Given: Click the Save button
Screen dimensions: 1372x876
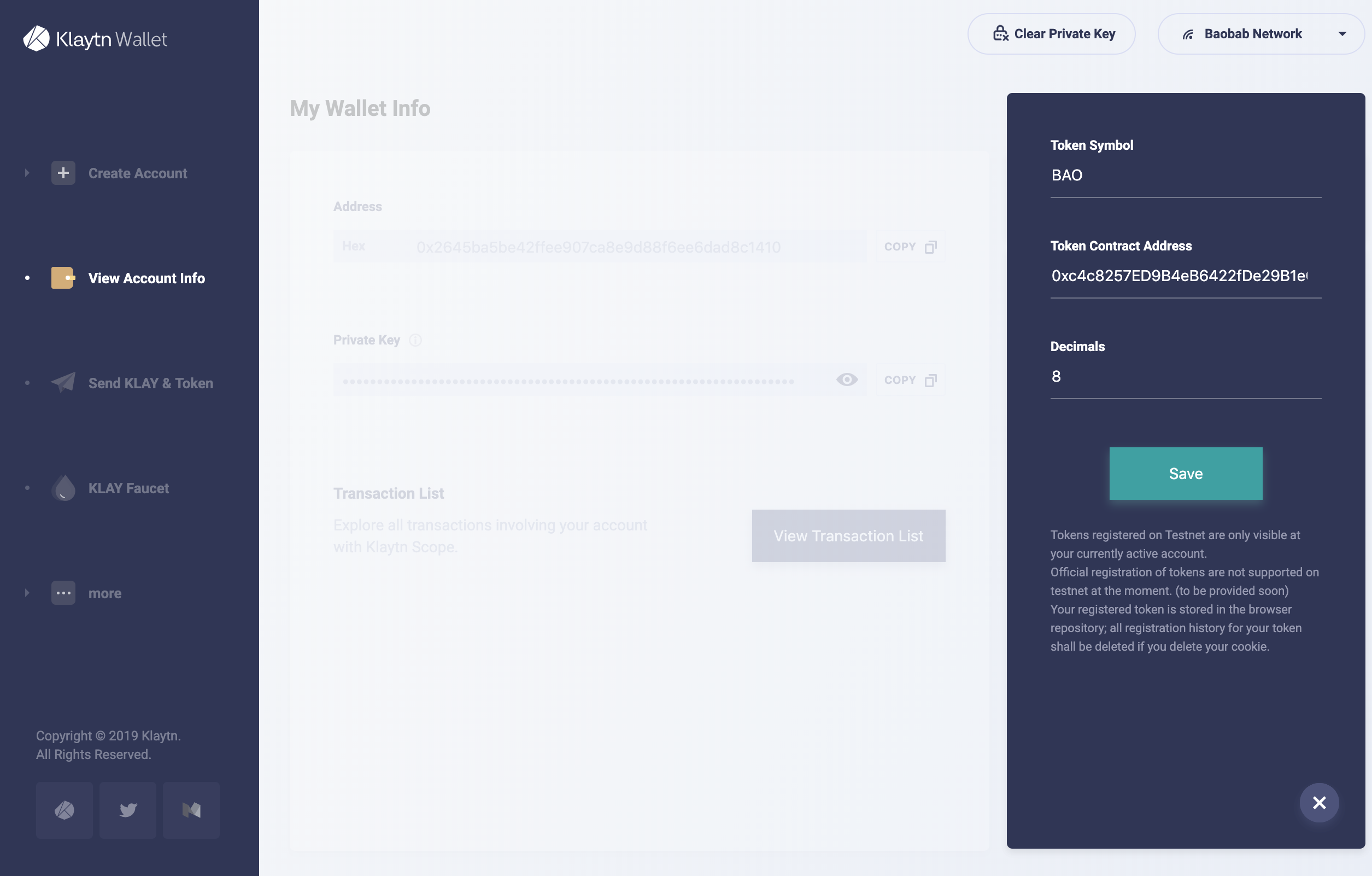Looking at the screenshot, I should pos(1185,473).
